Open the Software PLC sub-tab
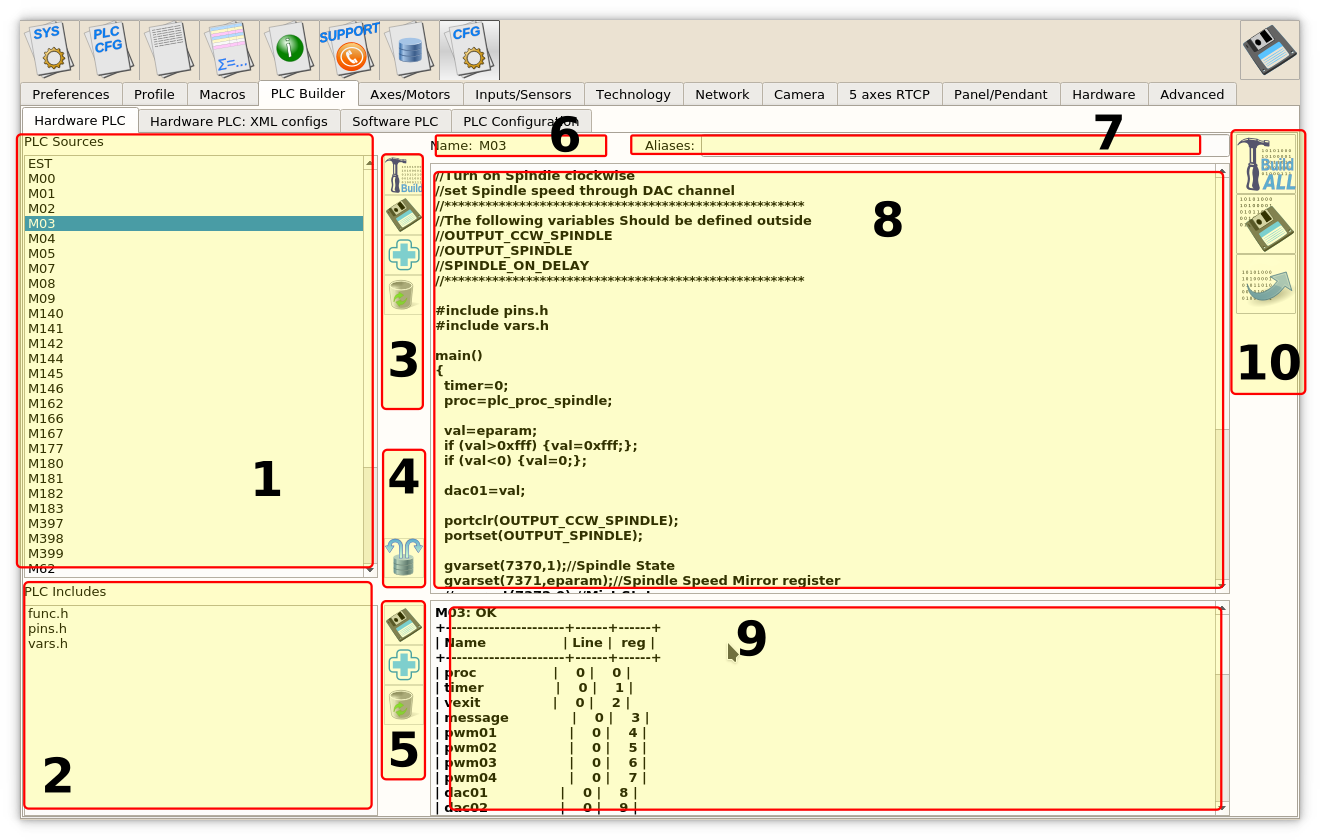Screen dimensions: 1320x840 point(395,121)
